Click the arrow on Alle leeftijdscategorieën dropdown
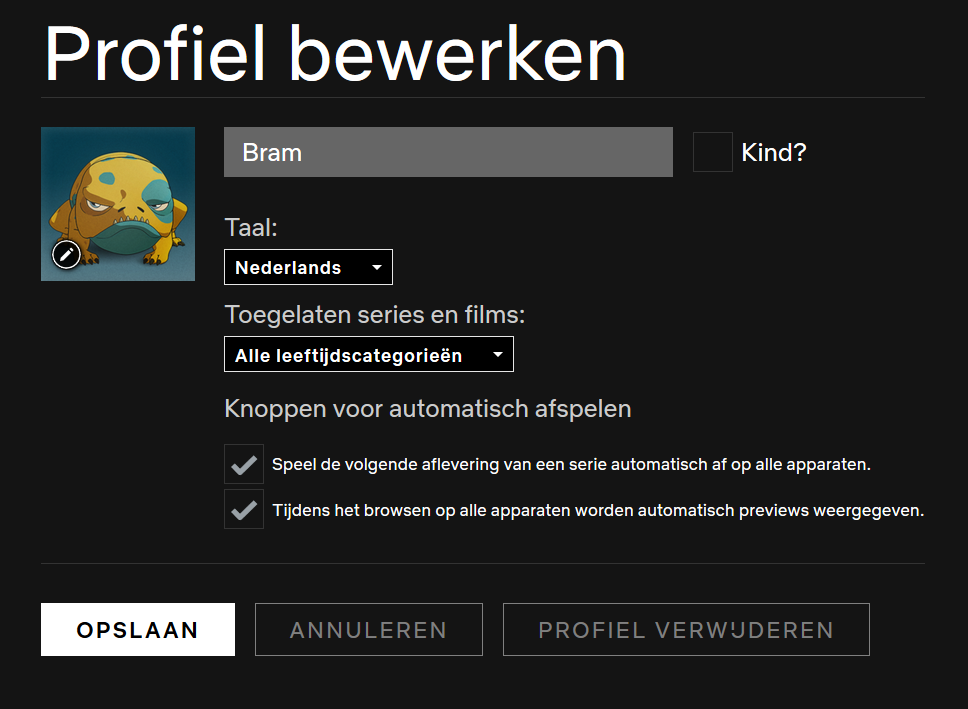Screen dimensions: 968x709 (x=498, y=354)
